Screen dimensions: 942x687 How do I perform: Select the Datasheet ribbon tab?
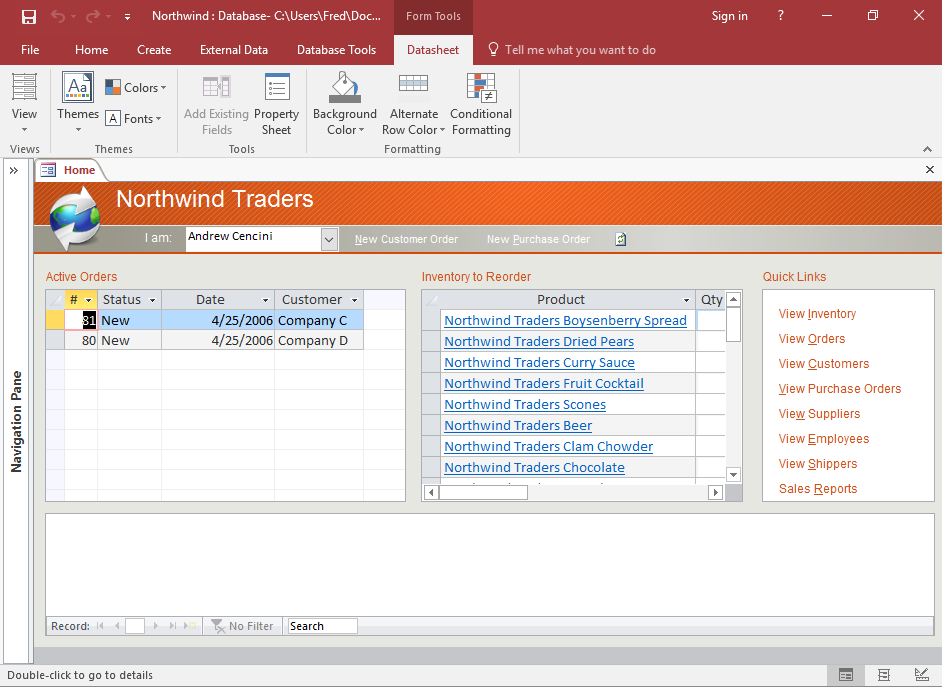433,50
